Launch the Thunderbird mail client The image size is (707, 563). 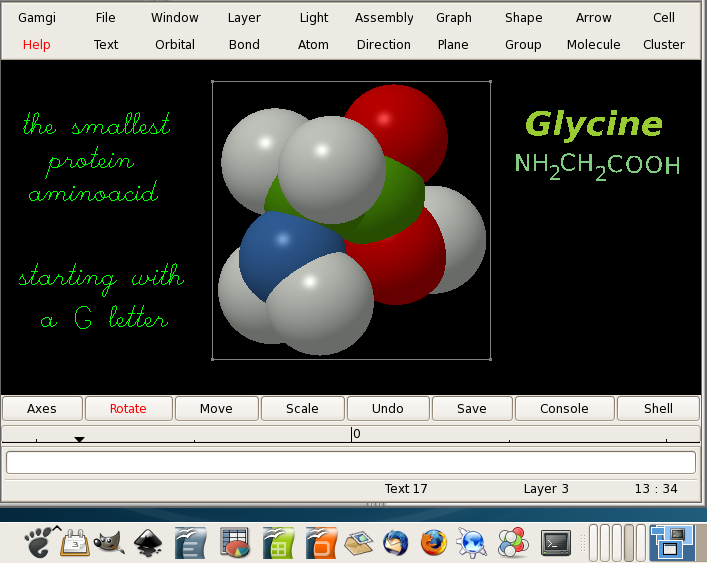(x=396, y=542)
